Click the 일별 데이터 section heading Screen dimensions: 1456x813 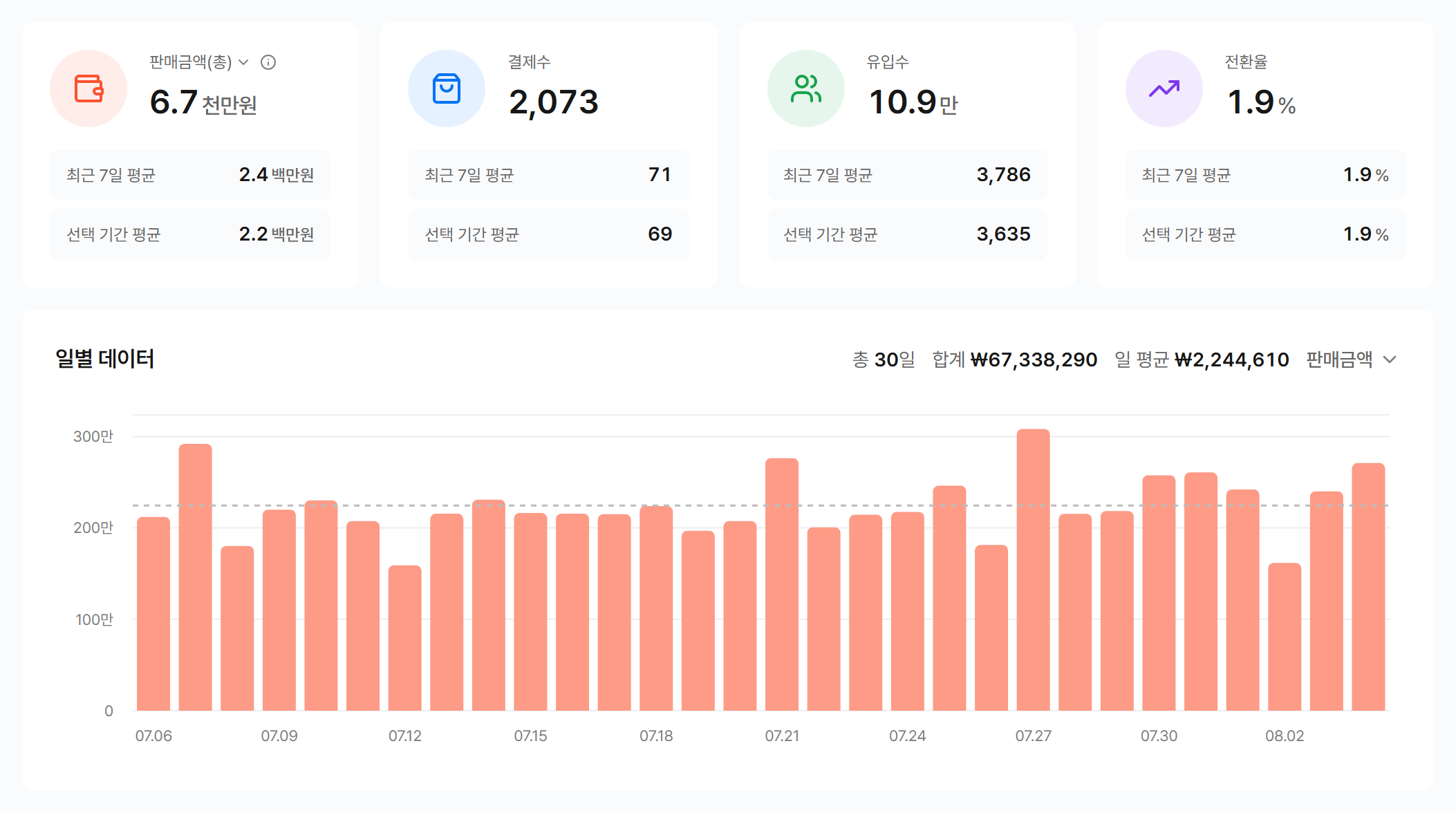click(105, 359)
